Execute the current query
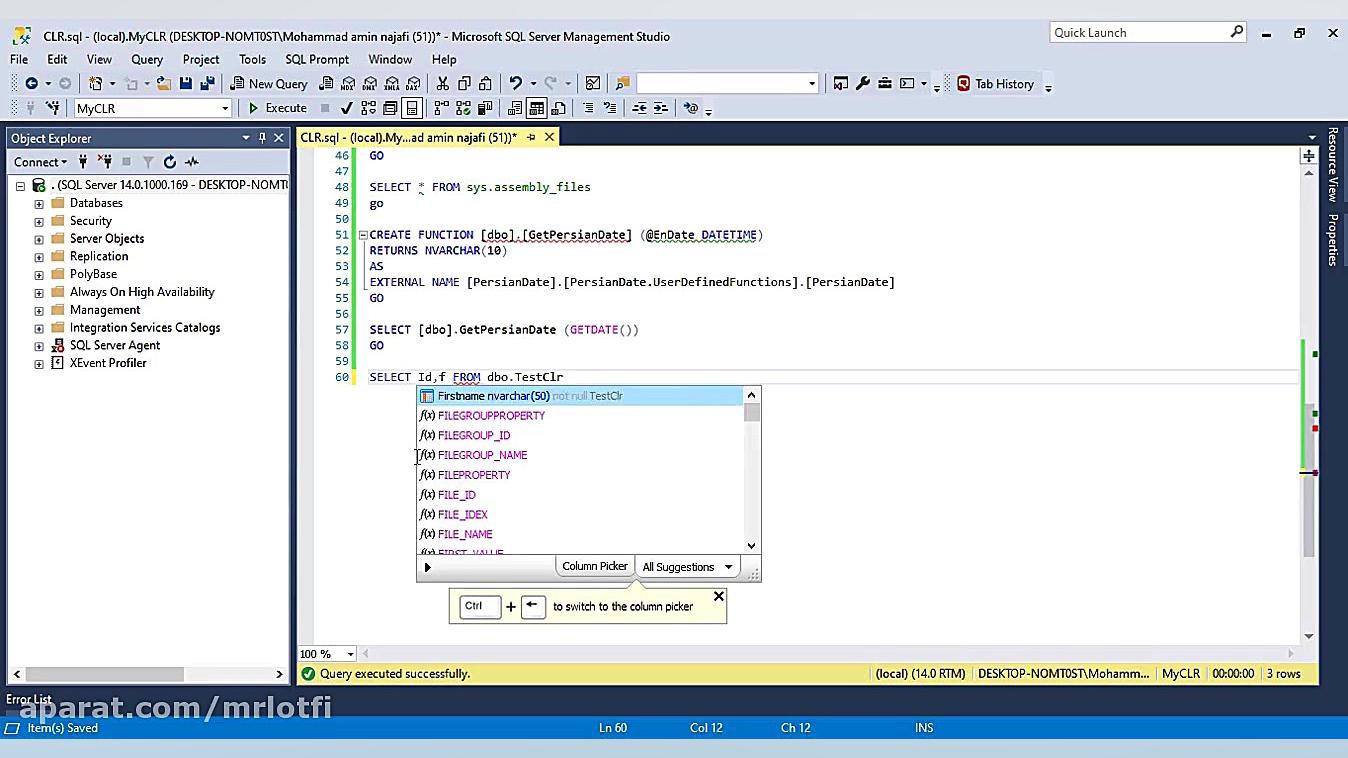Image resolution: width=1348 pixels, height=758 pixels. [x=277, y=107]
